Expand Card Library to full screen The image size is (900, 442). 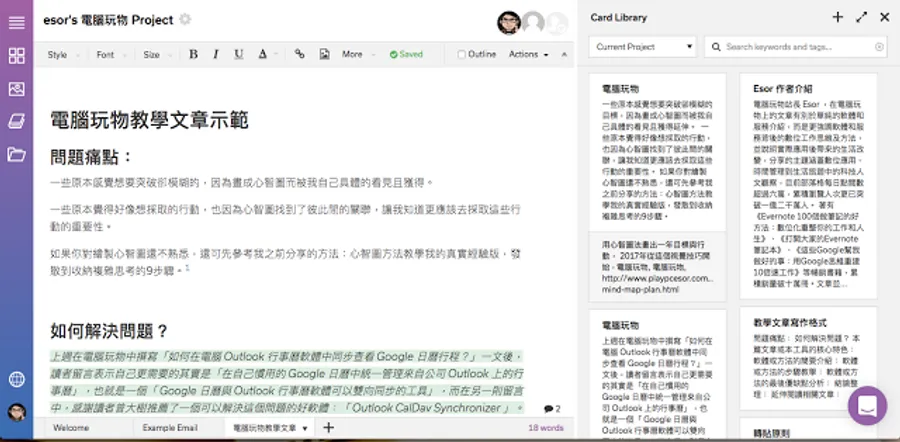(862, 17)
